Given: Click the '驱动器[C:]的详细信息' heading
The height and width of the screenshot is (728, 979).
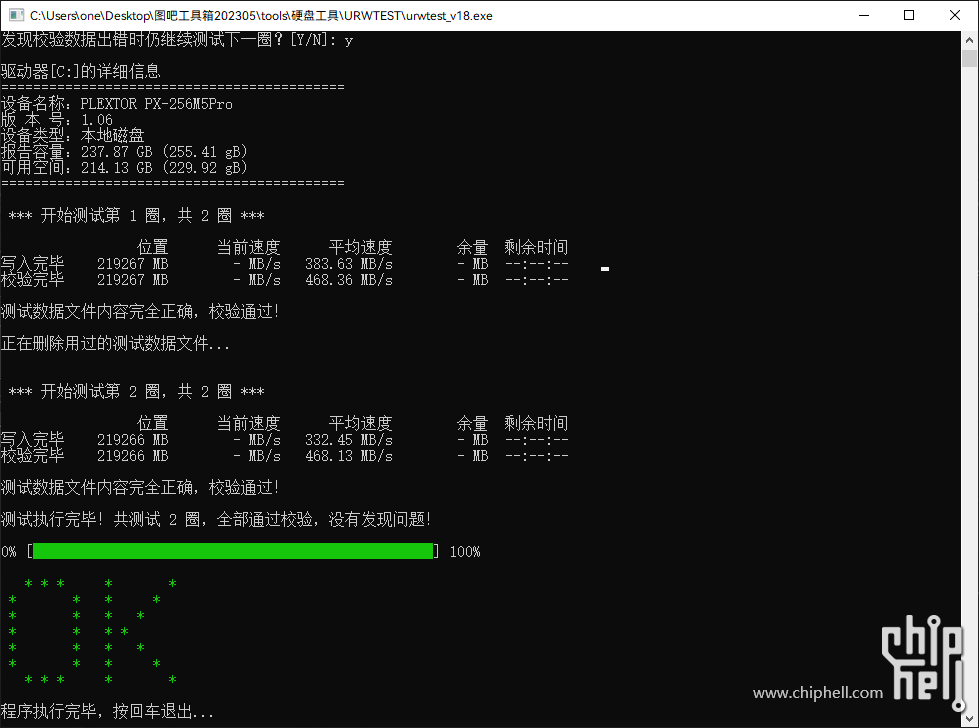Looking at the screenshot, I should [81, 72].
